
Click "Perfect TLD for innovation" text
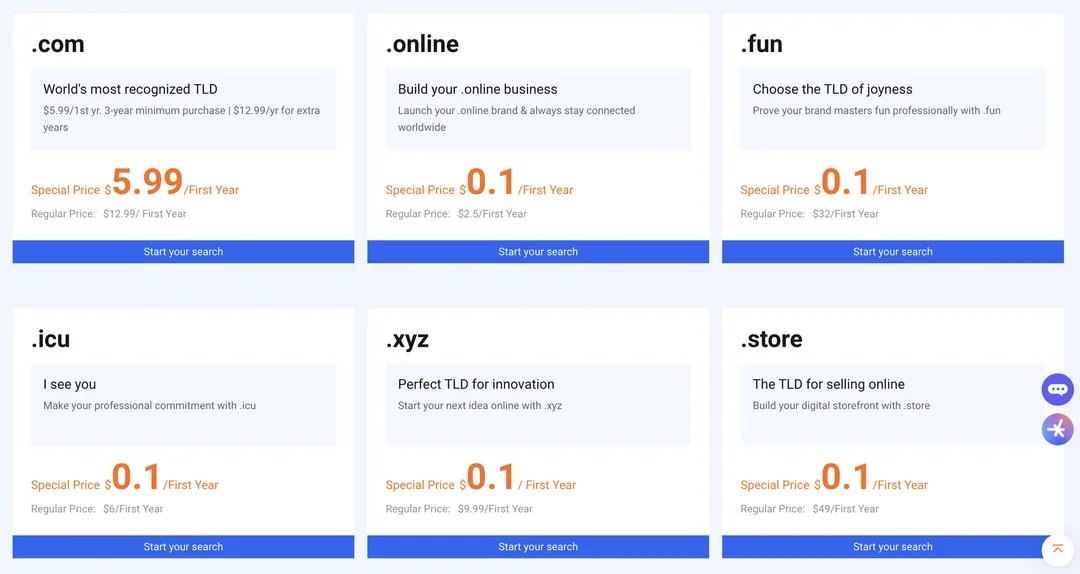(x=476, y=384)
